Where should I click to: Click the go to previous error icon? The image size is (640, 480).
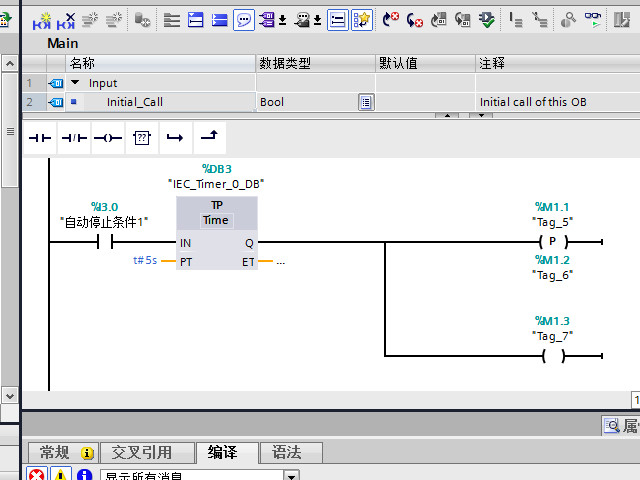[415, 20]
